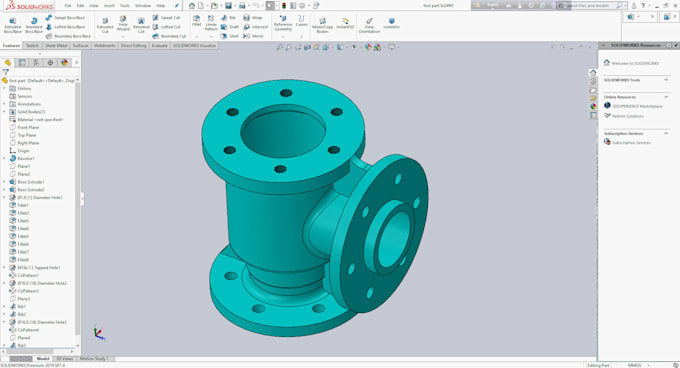The width and height of the screenshot is (680, 368).
Task: Click the Rebuild traffic light icon
Action: point(284,6)
